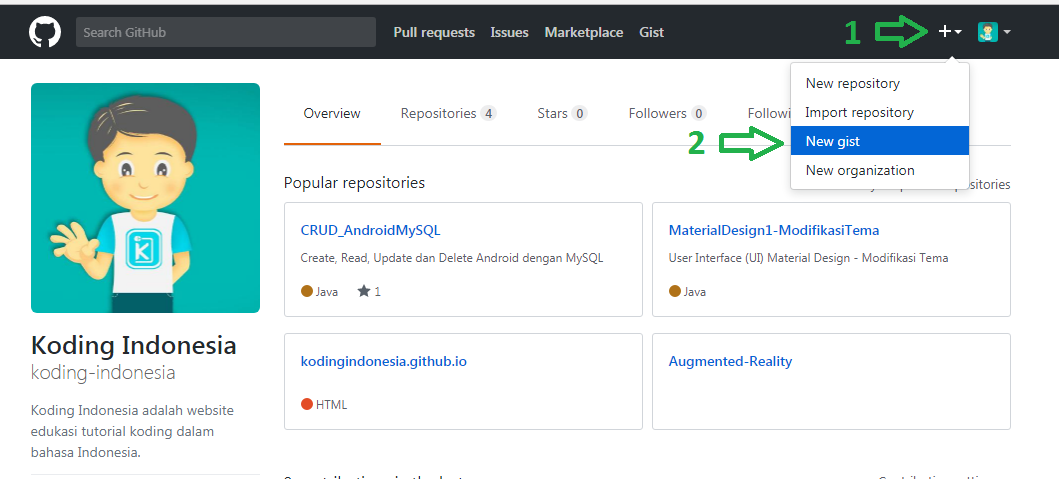The height and width of the screenshot is (479, 1059).
Task: Select New repository from menu
Action: pos(879,84)
